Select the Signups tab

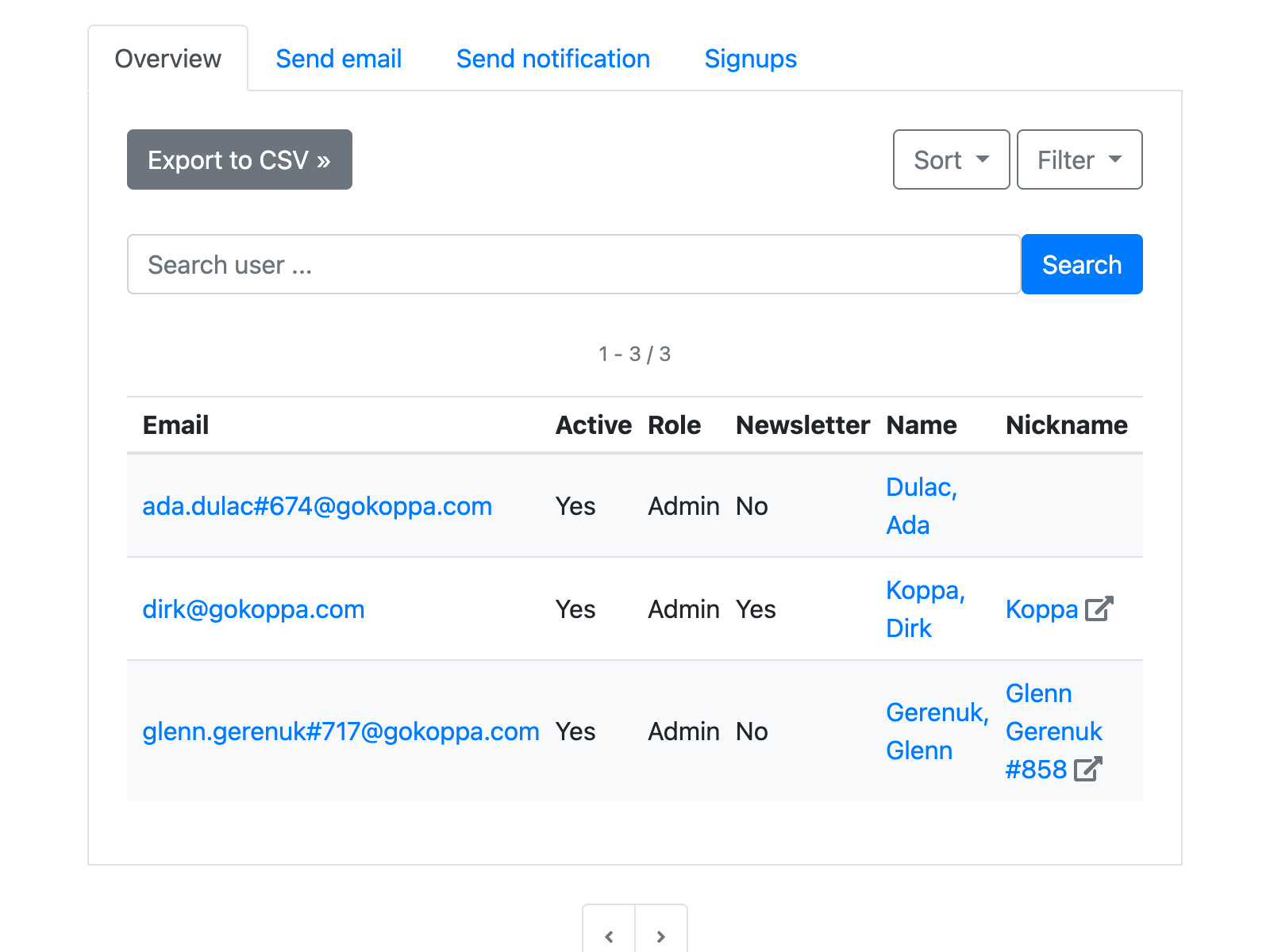pos(750,59)
